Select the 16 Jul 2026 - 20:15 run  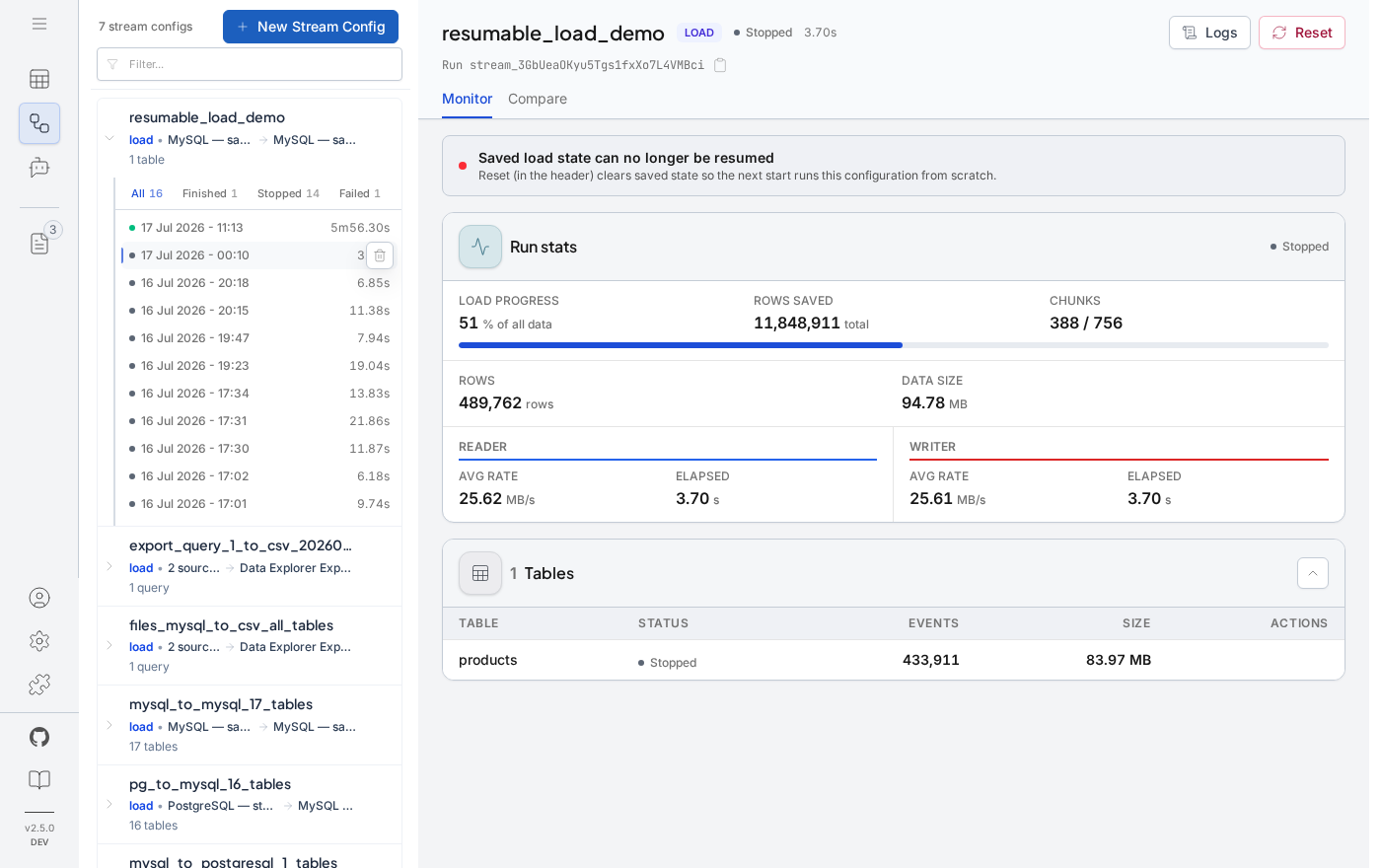click(x=259, y=311)
